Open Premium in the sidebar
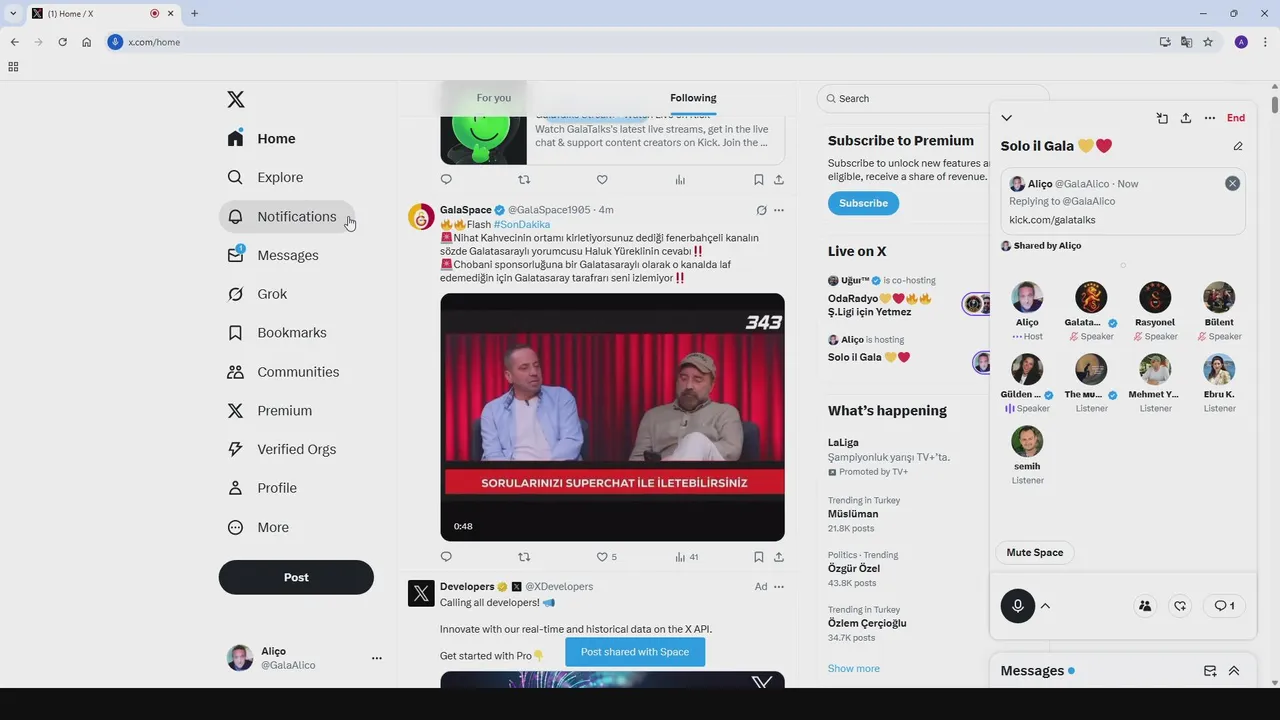The height and width of the screenshot is (720, 1280). (x=270, y=410)
